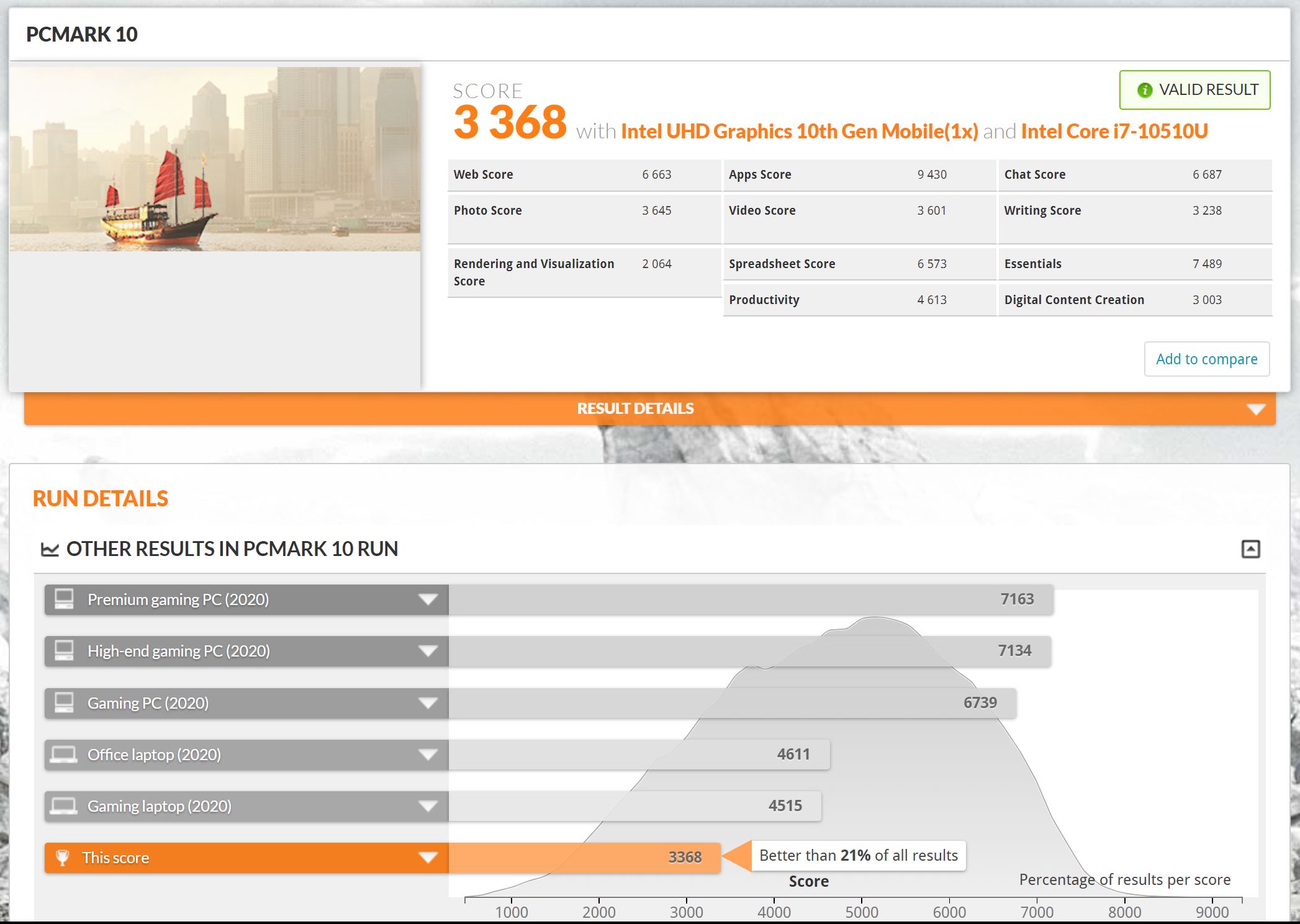1300x924 pixels.
Task: Select the Apps Score value 9 430
Action: [932, 174]
